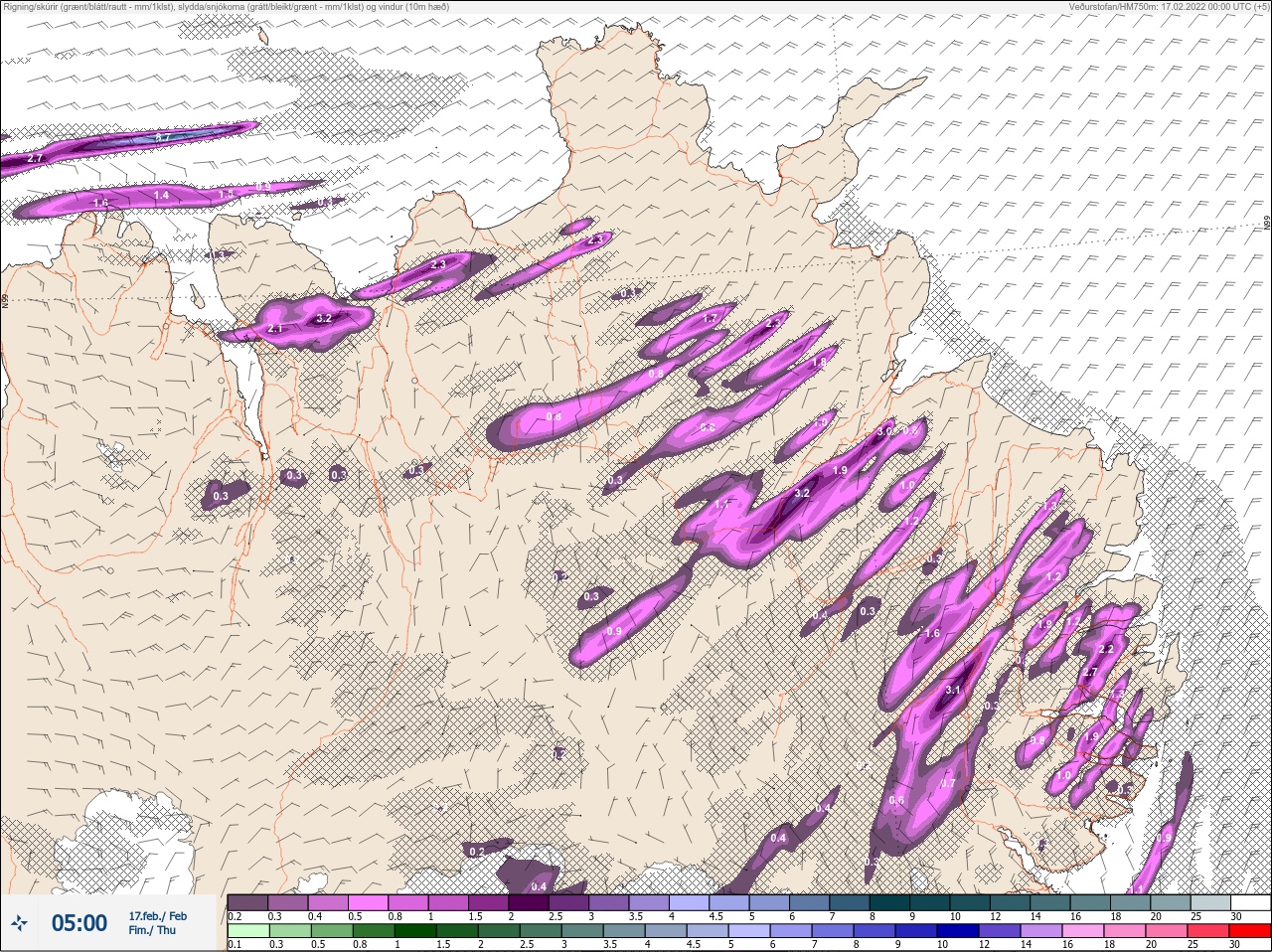Pick the upper legend lavender swatch starting at 4.5
Screen dimensions: 1272x952
click(x=728, y=902)
